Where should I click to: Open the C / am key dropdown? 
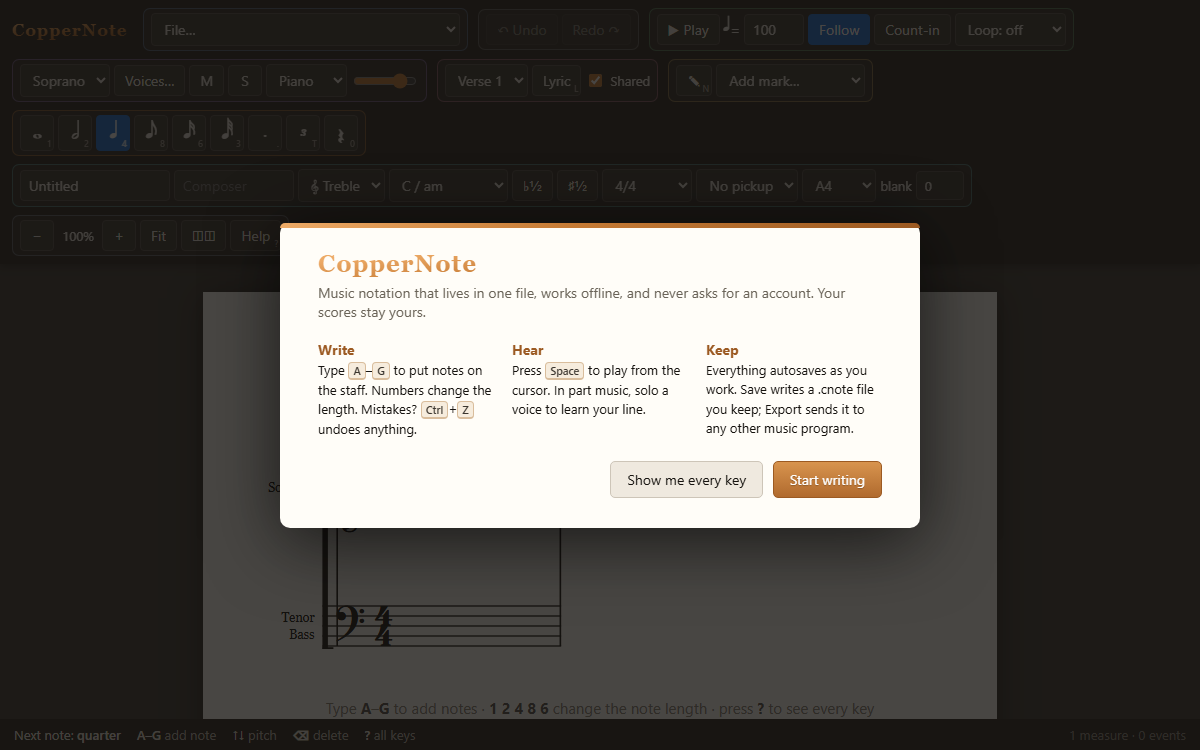(x=448, y=186)
